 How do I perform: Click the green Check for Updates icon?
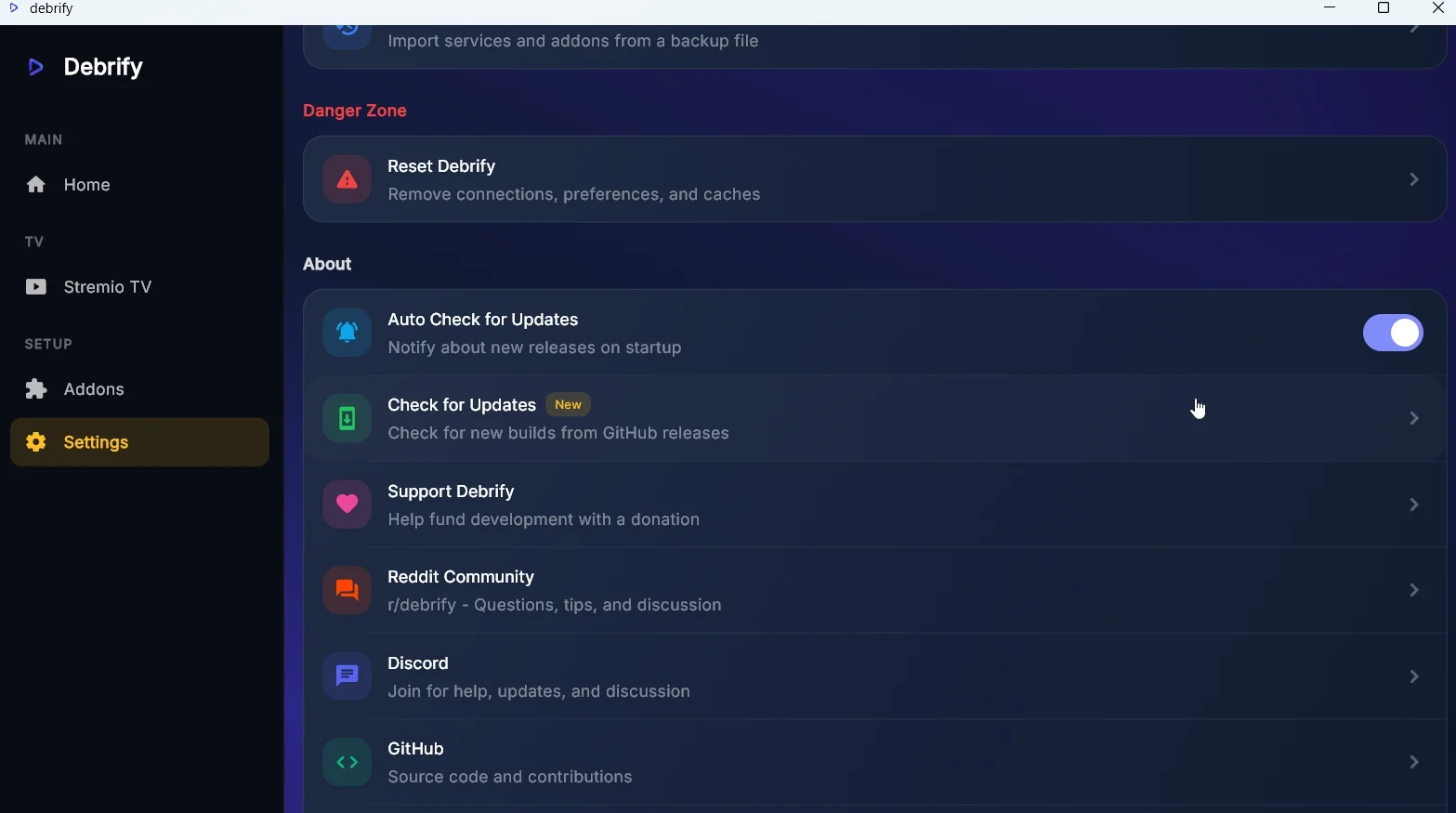point(347,419)
